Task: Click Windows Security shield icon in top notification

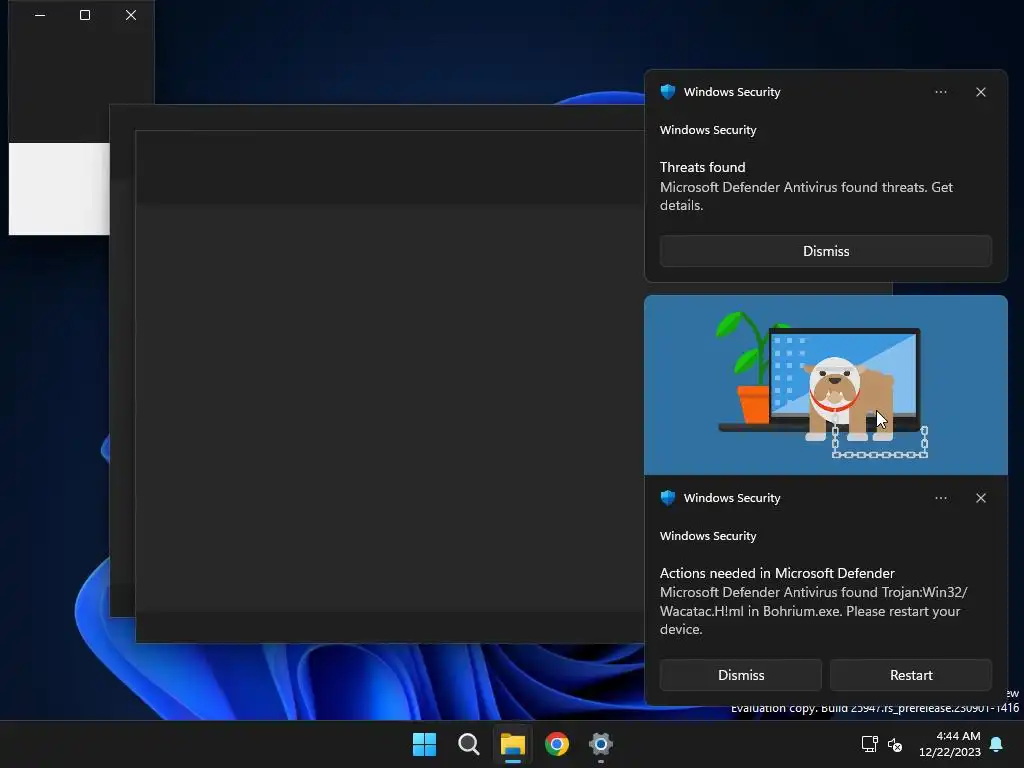Action: coord(667,92)
